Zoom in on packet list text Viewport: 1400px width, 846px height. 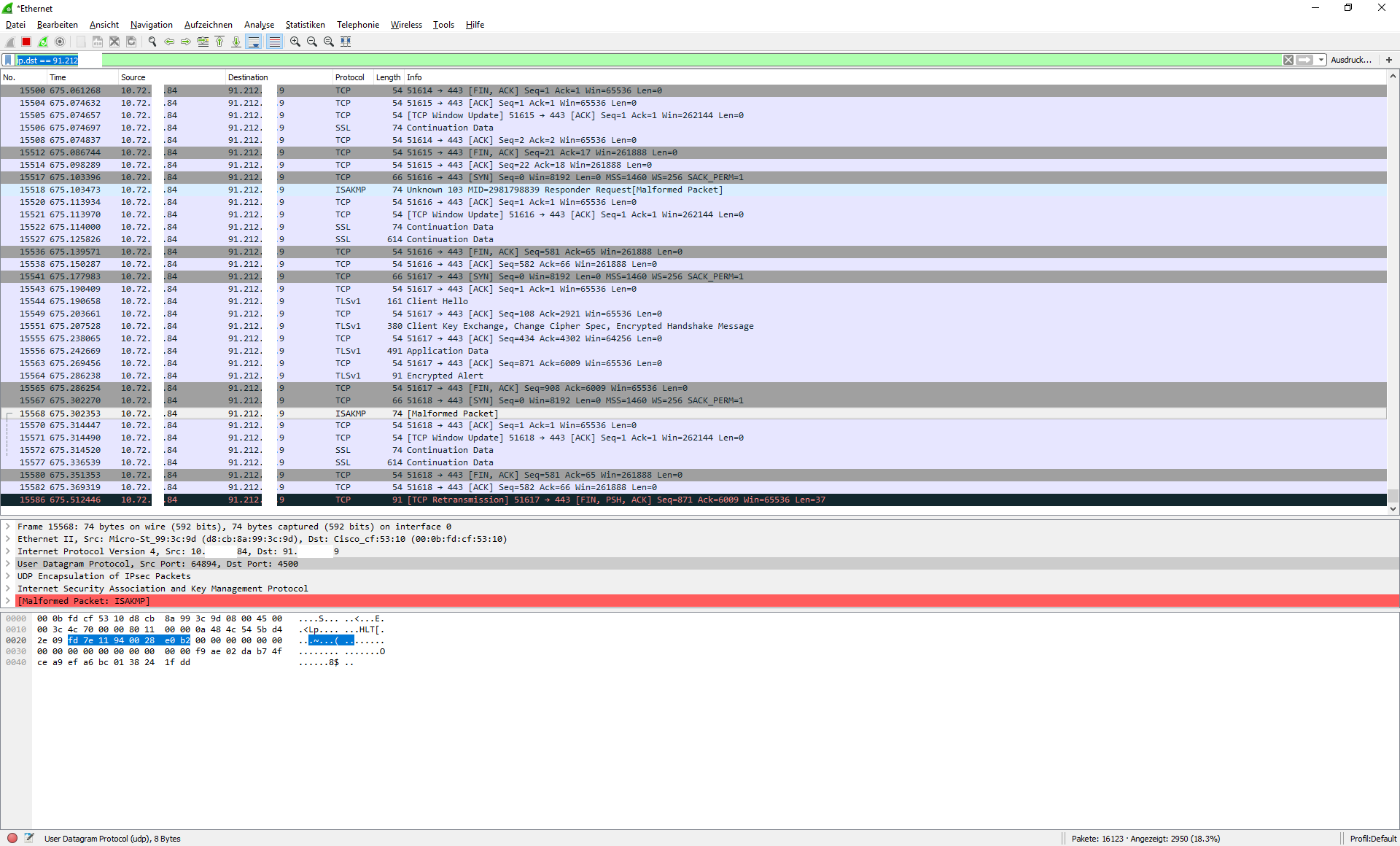(295, 42)
